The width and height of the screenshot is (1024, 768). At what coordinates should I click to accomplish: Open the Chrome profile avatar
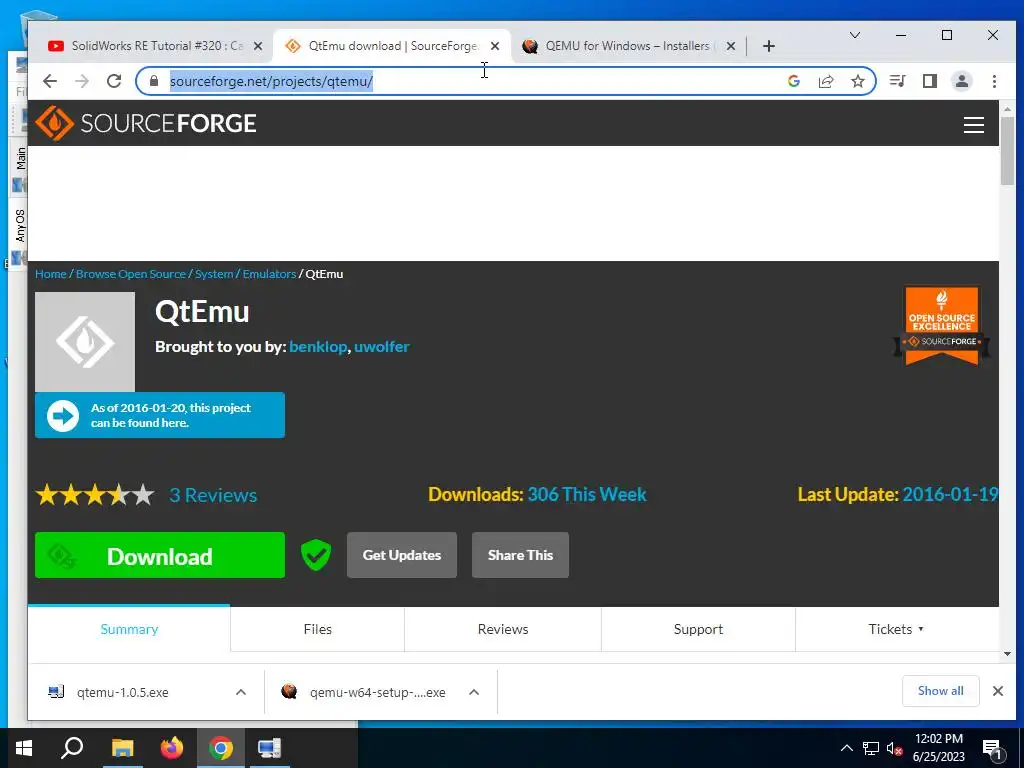click(962, 81)
